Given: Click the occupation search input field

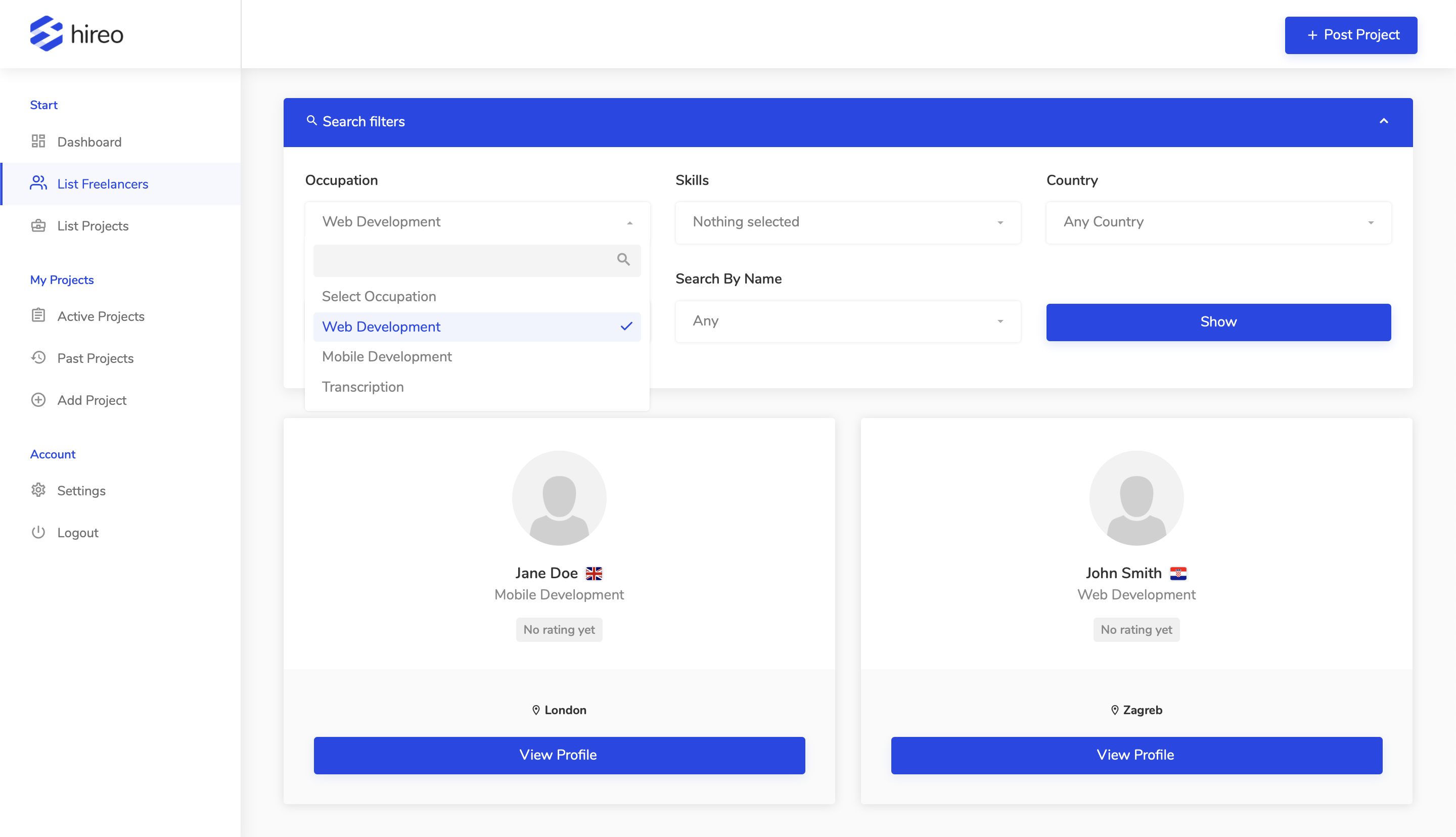Looking at the screenshot, I should 477,260.
